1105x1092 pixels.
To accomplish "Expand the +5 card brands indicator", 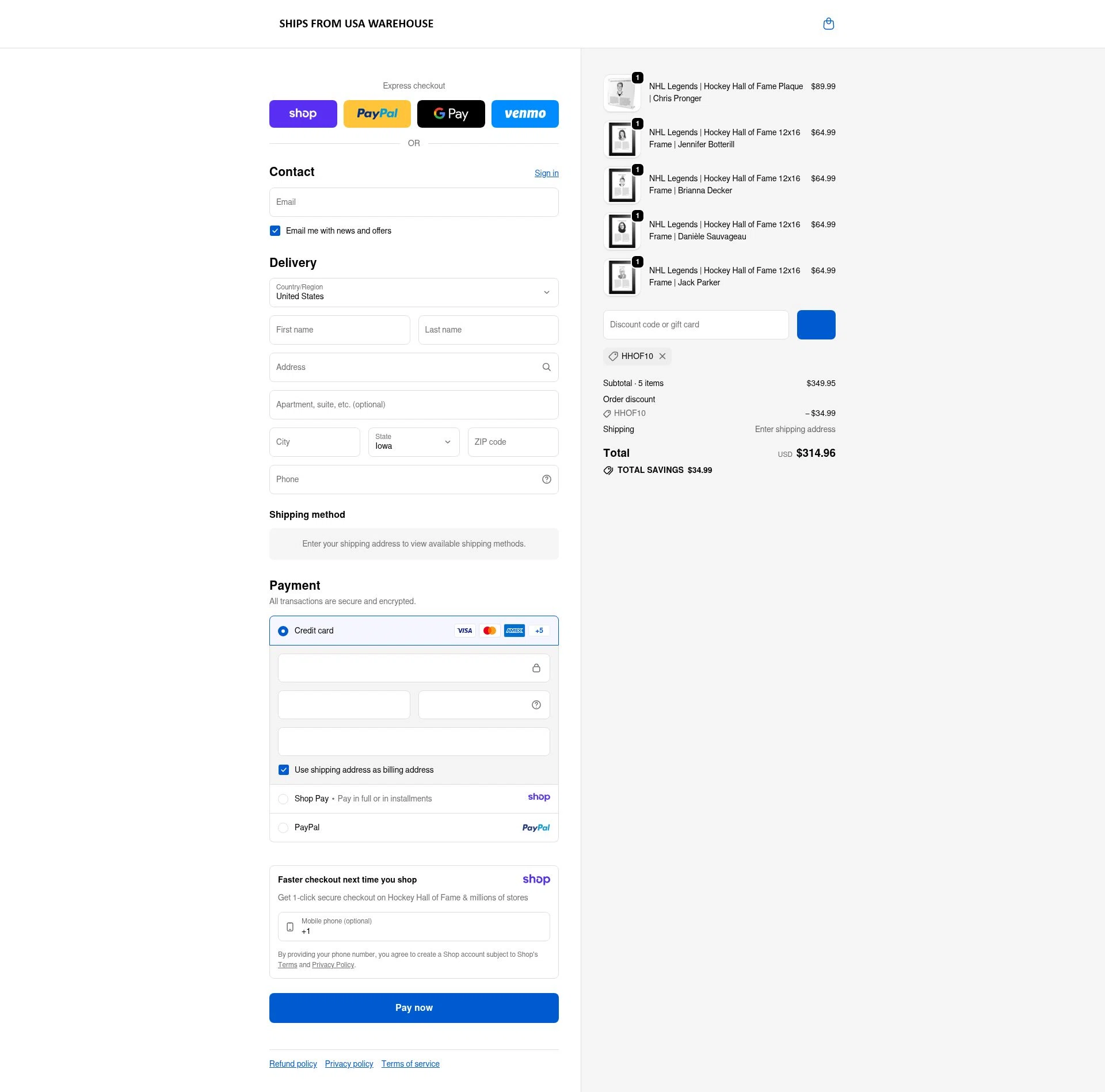I will pyautogui.click(x=539, y=631).
